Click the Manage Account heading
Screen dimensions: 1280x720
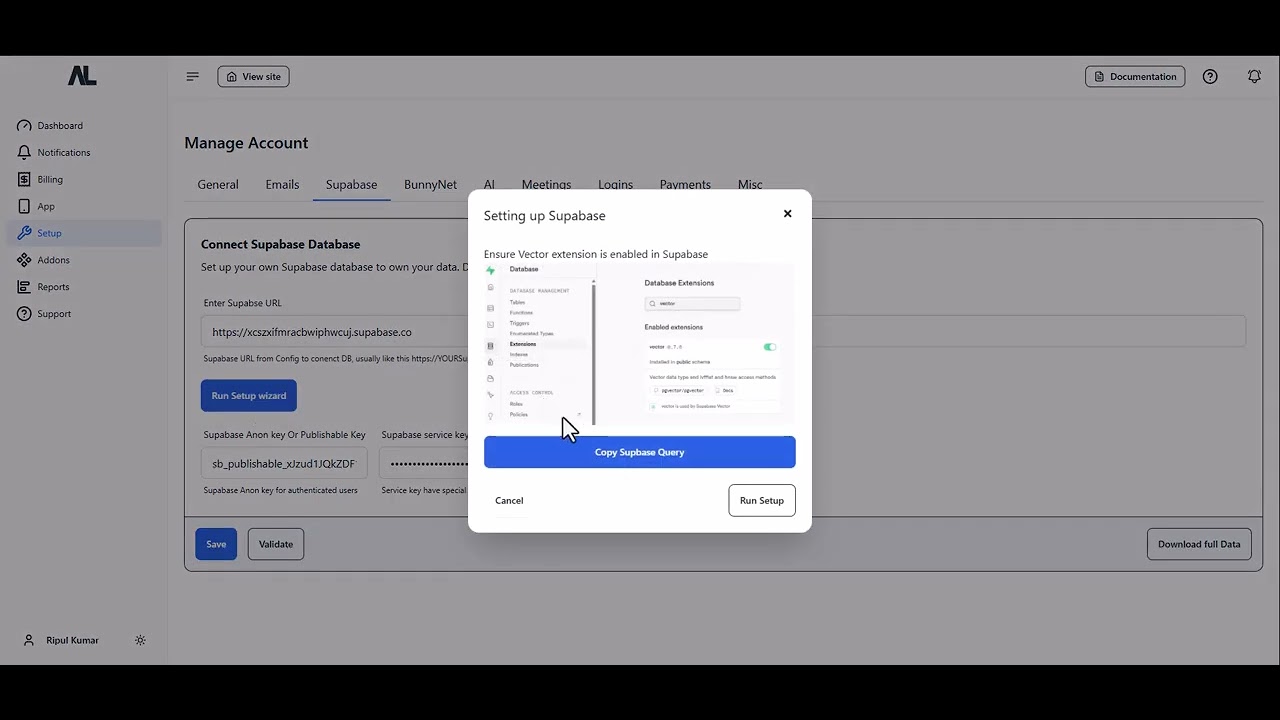point(246,143)
